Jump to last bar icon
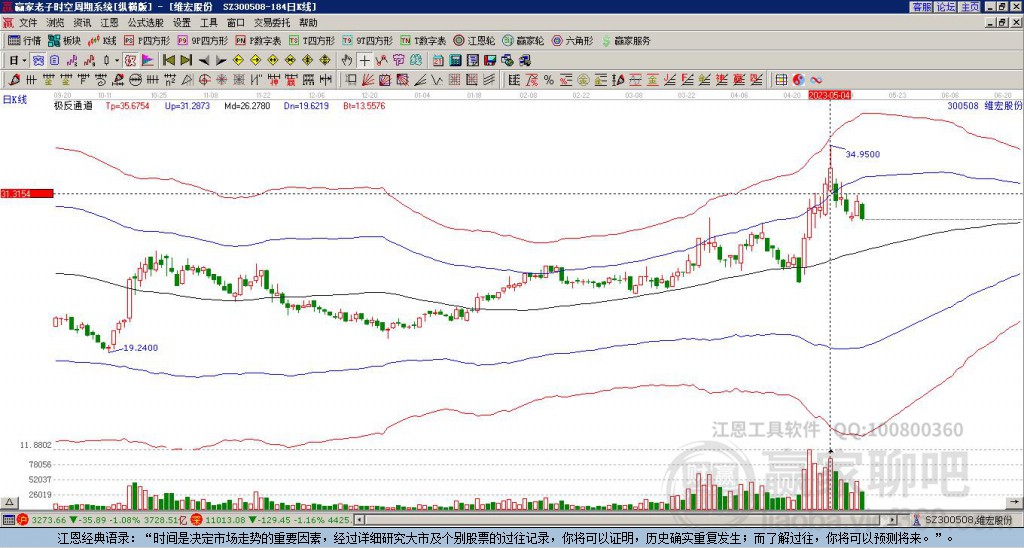 [186, 61]
